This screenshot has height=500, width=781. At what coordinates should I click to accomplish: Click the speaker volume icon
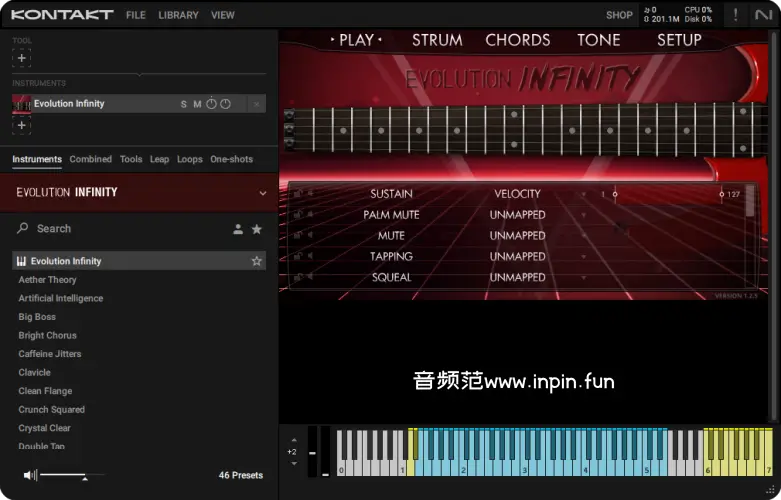[x=30, y=475]
